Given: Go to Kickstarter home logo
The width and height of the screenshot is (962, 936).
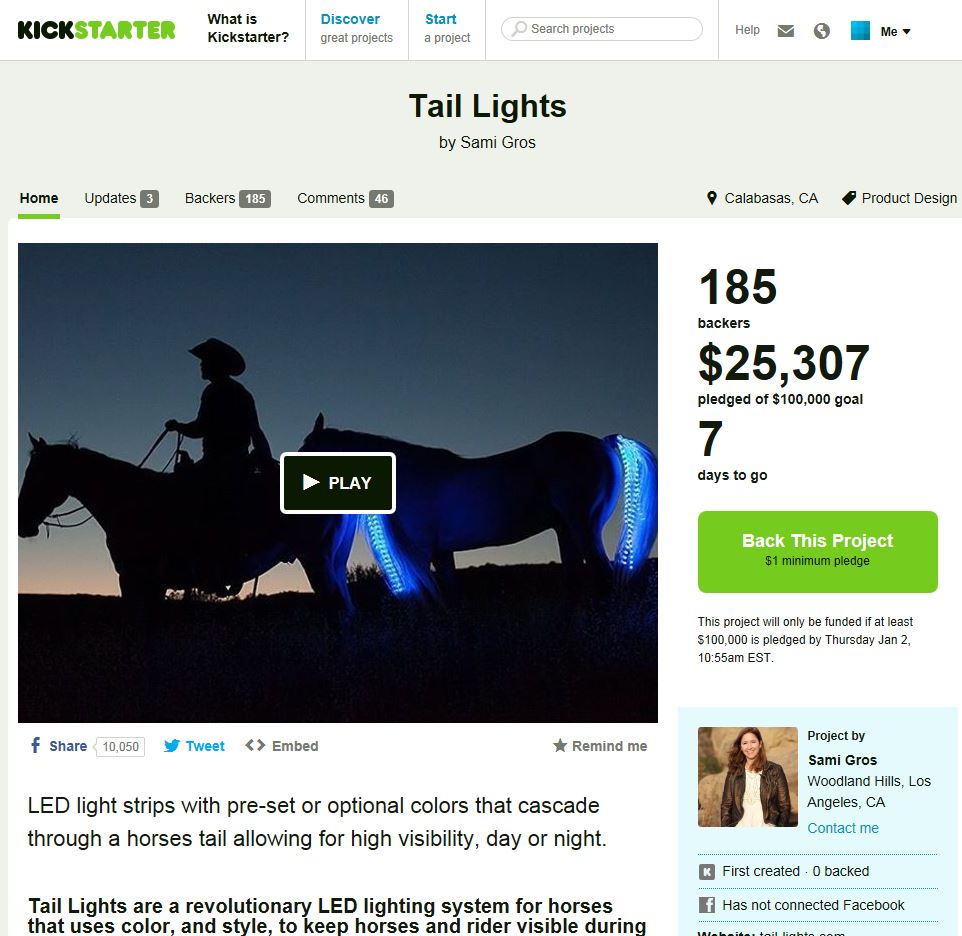Looking at the screenshot, I should click(96, 30).
